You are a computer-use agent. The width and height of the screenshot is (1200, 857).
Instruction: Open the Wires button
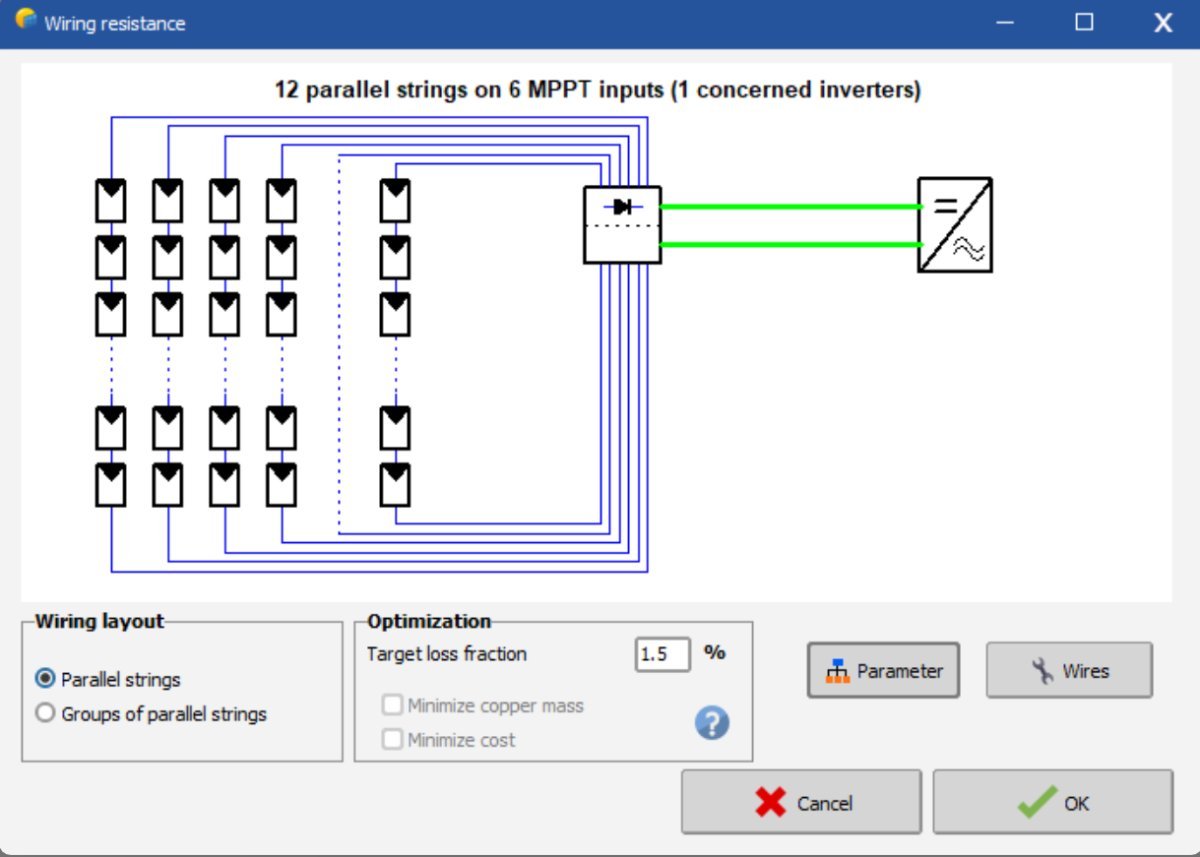1069,671
